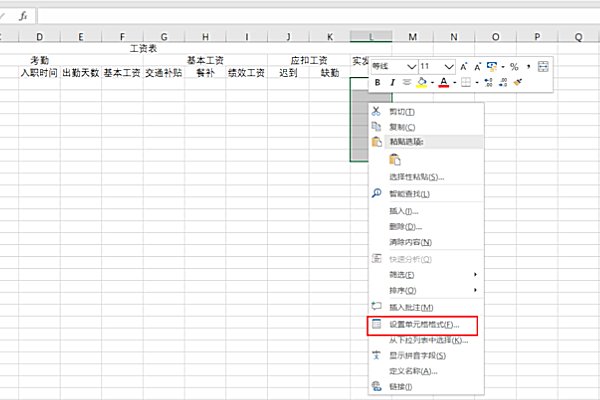
Task: Click the 应扣工资 header cell
Action: click(309, 60)
